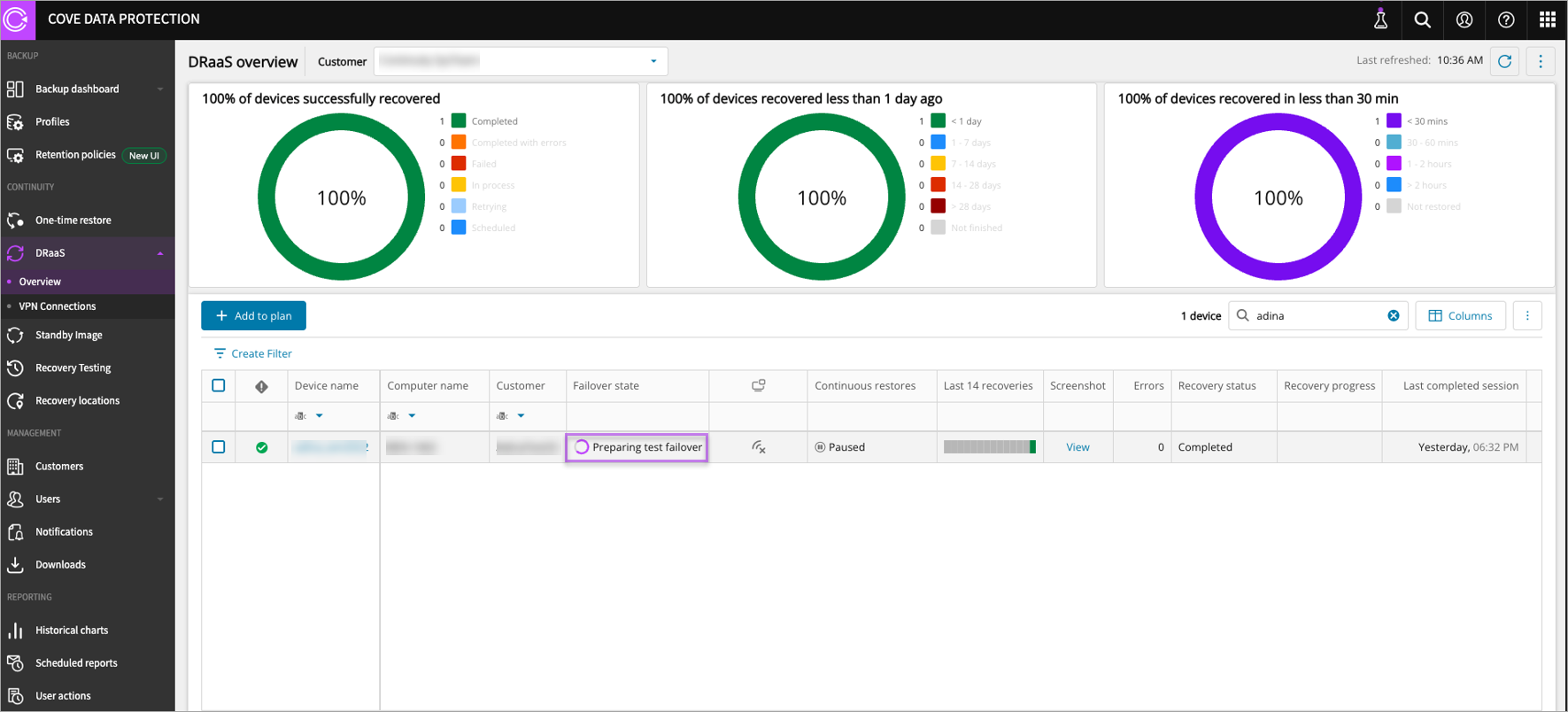
Task: Open the Device name filter dropdown
Action: pyautogui.click(x=320, y=416)
